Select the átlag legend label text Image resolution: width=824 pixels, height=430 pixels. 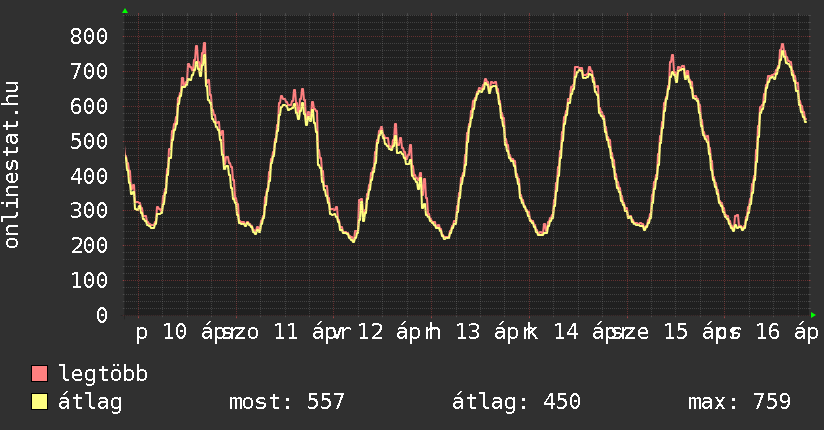click(91, 403)
